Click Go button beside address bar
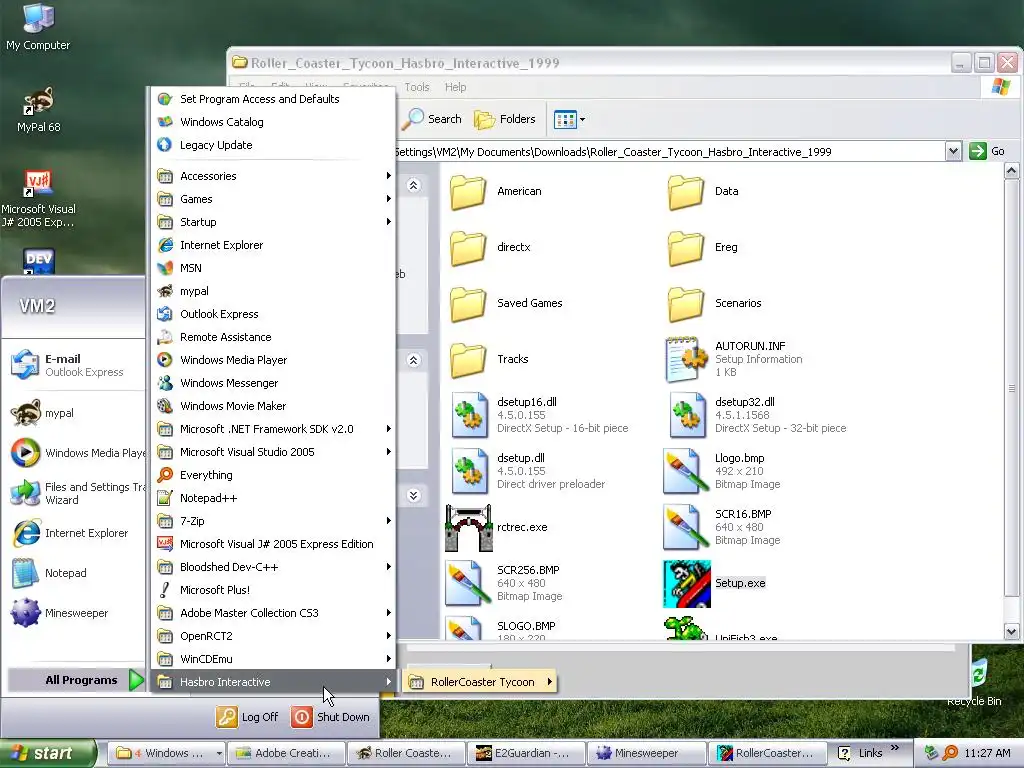 point(987,152)
